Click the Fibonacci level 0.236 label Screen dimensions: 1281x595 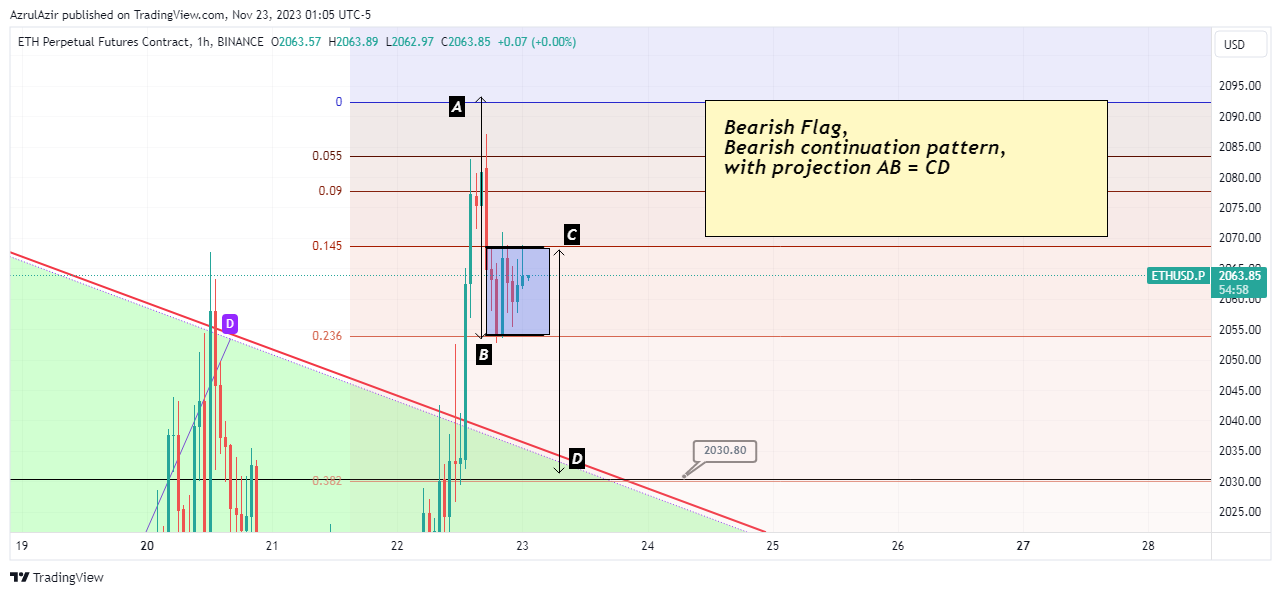coord(327,336)
